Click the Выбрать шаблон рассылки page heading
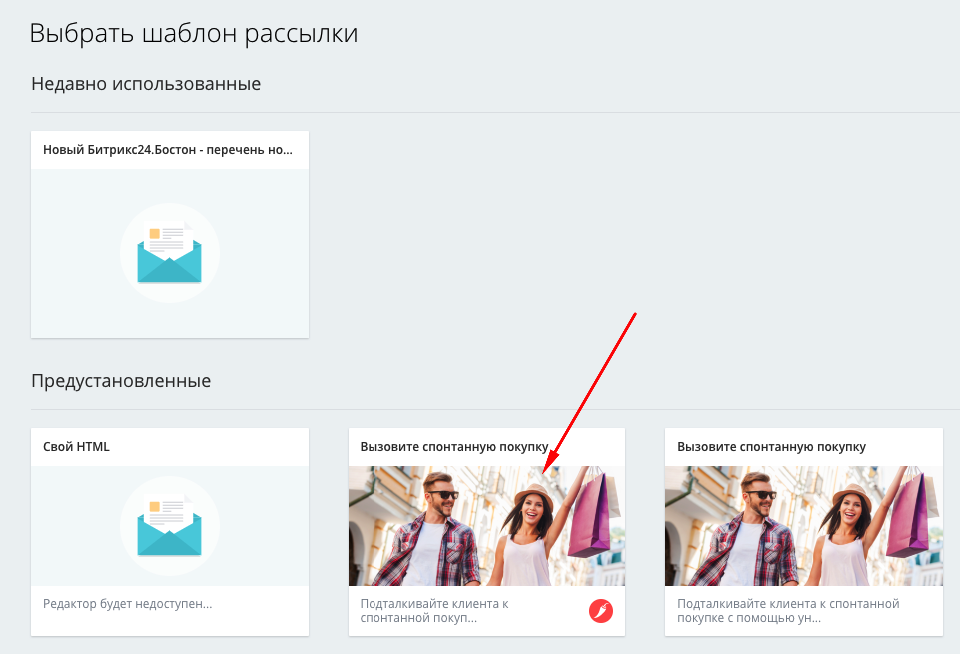 (195, 32)
